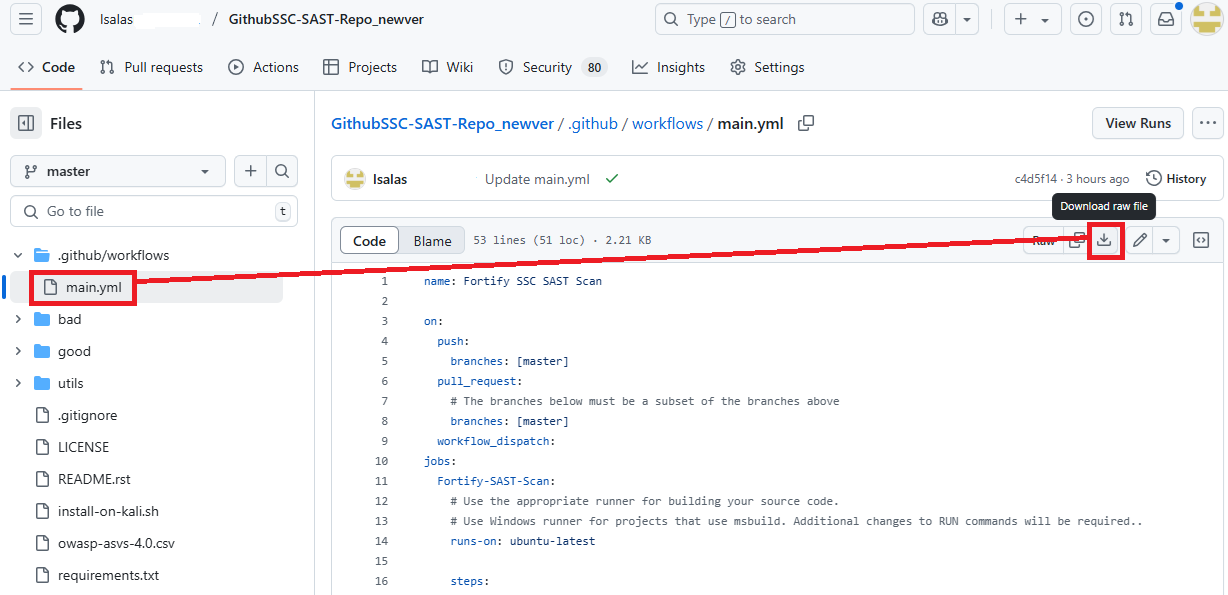Click the pencil edit file icon
Screen dimensions: 1228x595
coord(1139,240)
